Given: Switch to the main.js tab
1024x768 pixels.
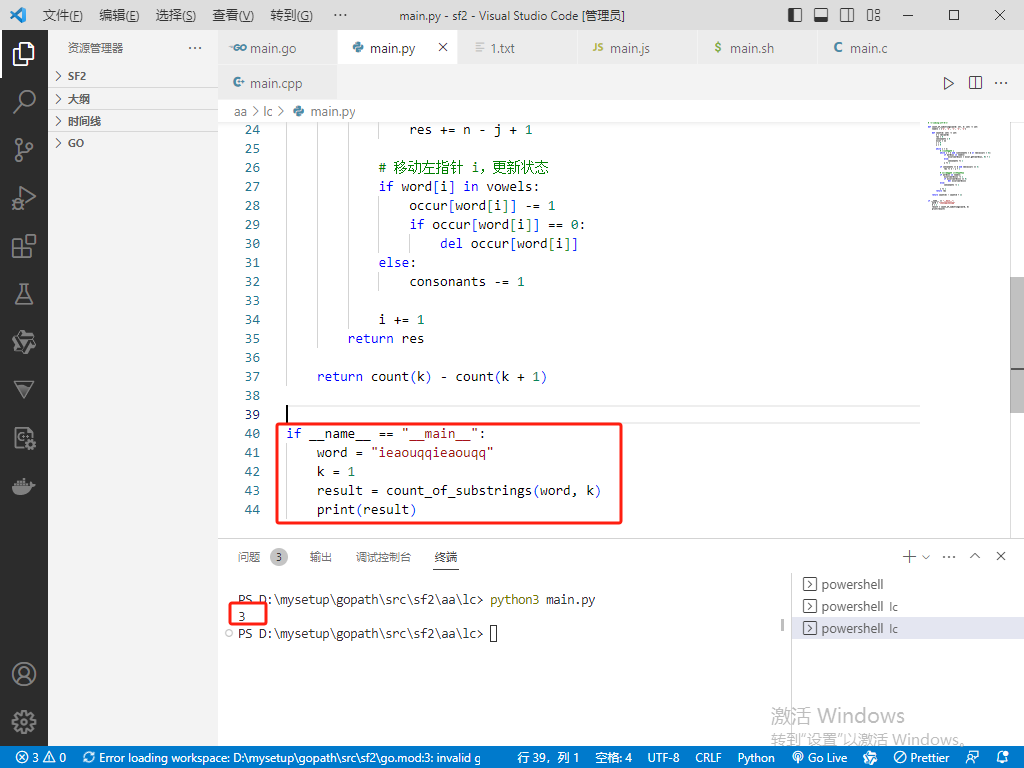Looking at the screenshot, I should 637,48.
